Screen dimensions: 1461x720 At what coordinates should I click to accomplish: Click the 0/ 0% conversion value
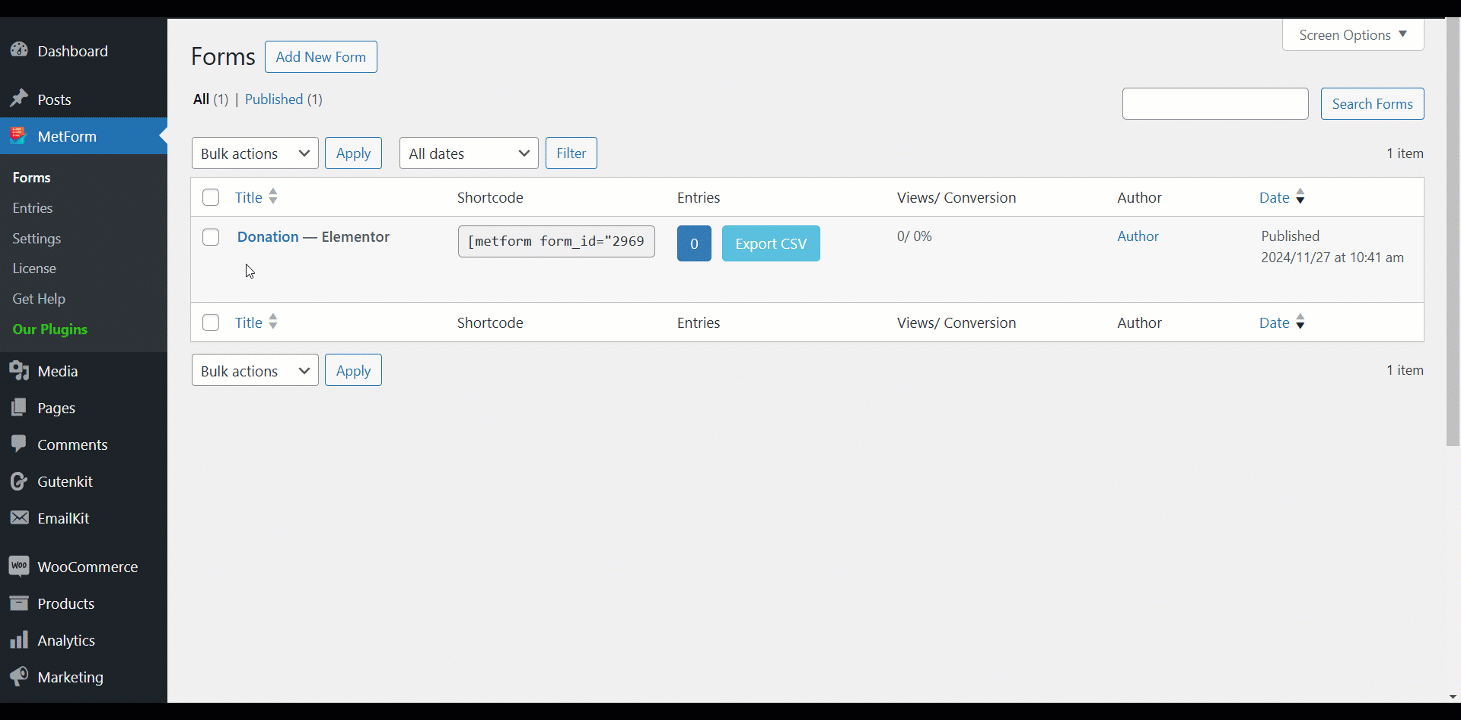[x=914, y=236]
